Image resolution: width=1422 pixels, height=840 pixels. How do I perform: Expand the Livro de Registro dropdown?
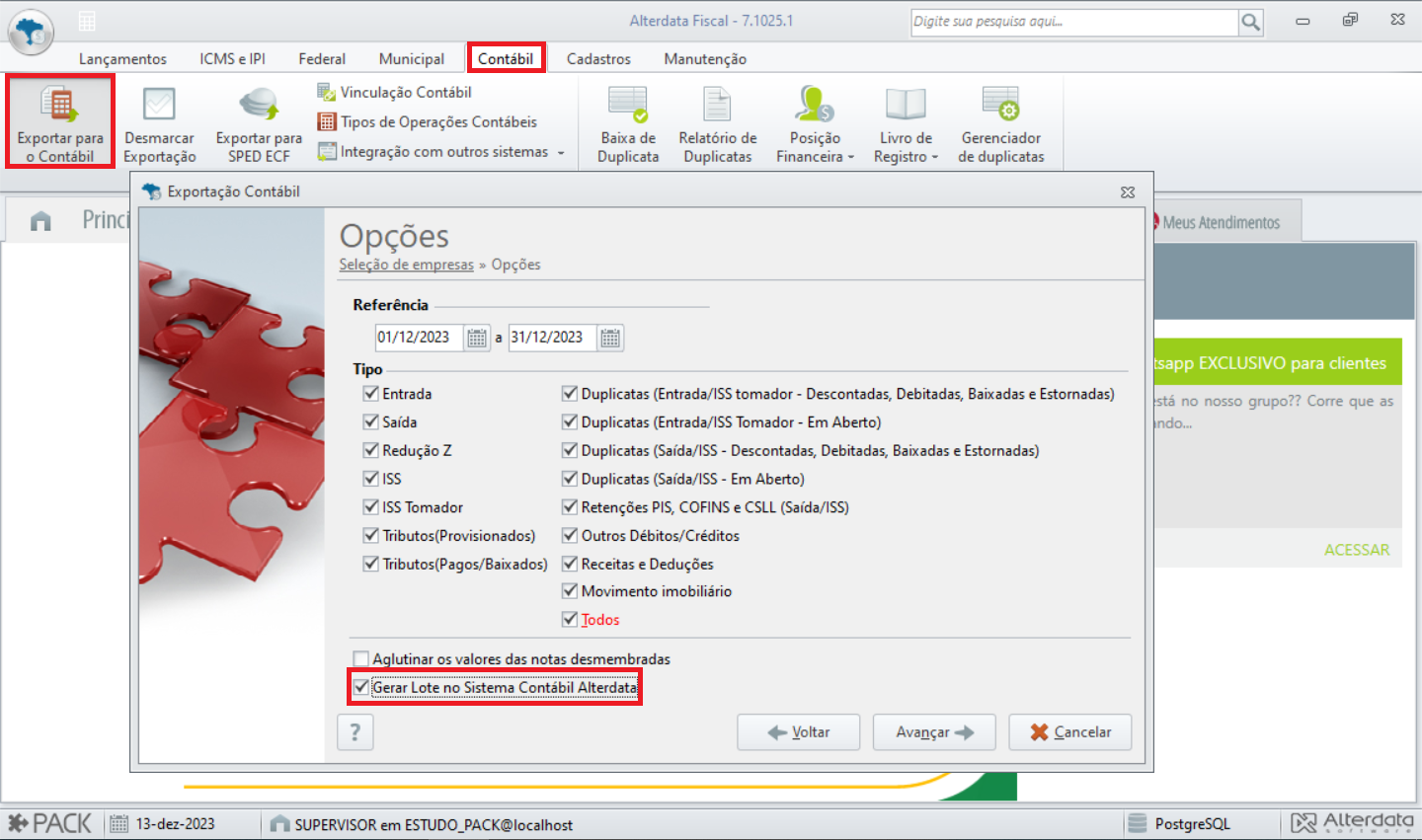tap(934, 157)
